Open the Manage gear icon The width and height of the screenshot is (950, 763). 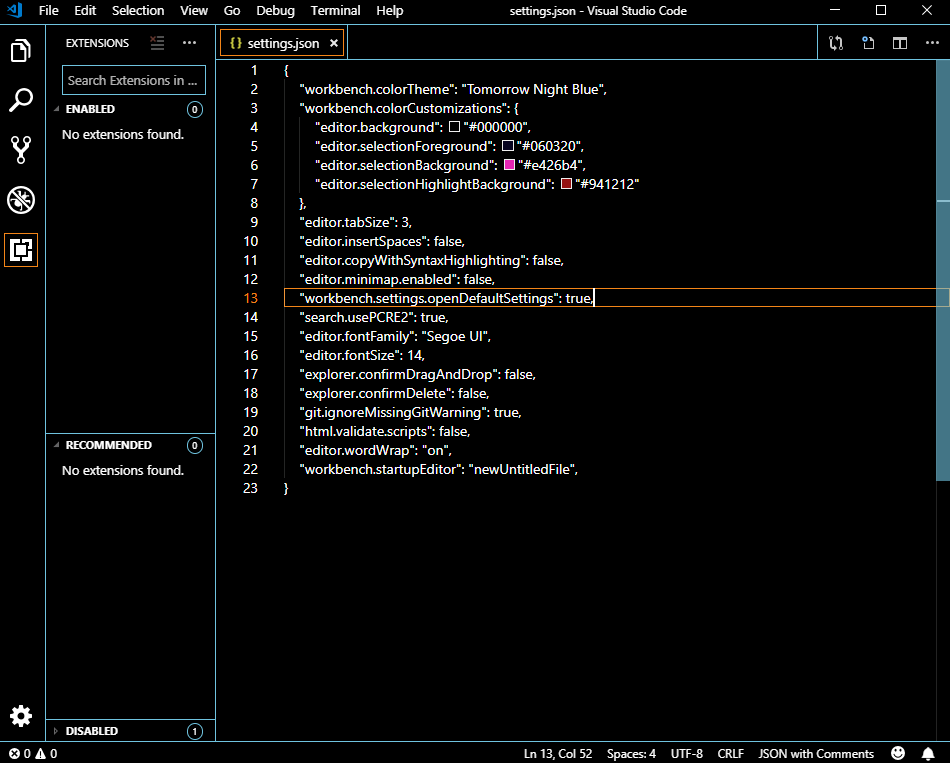point(21,716)
